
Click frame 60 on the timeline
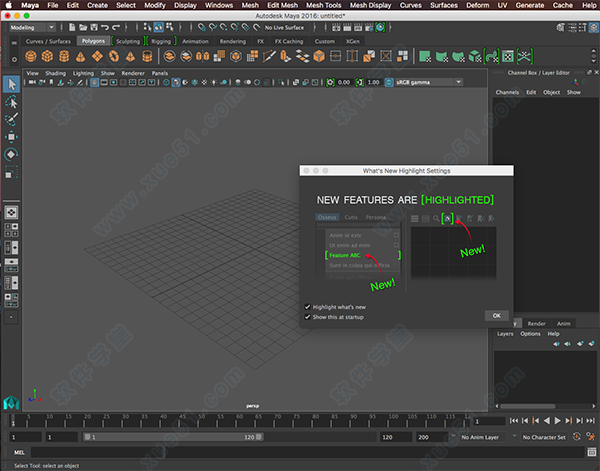(x=240, y=420)
